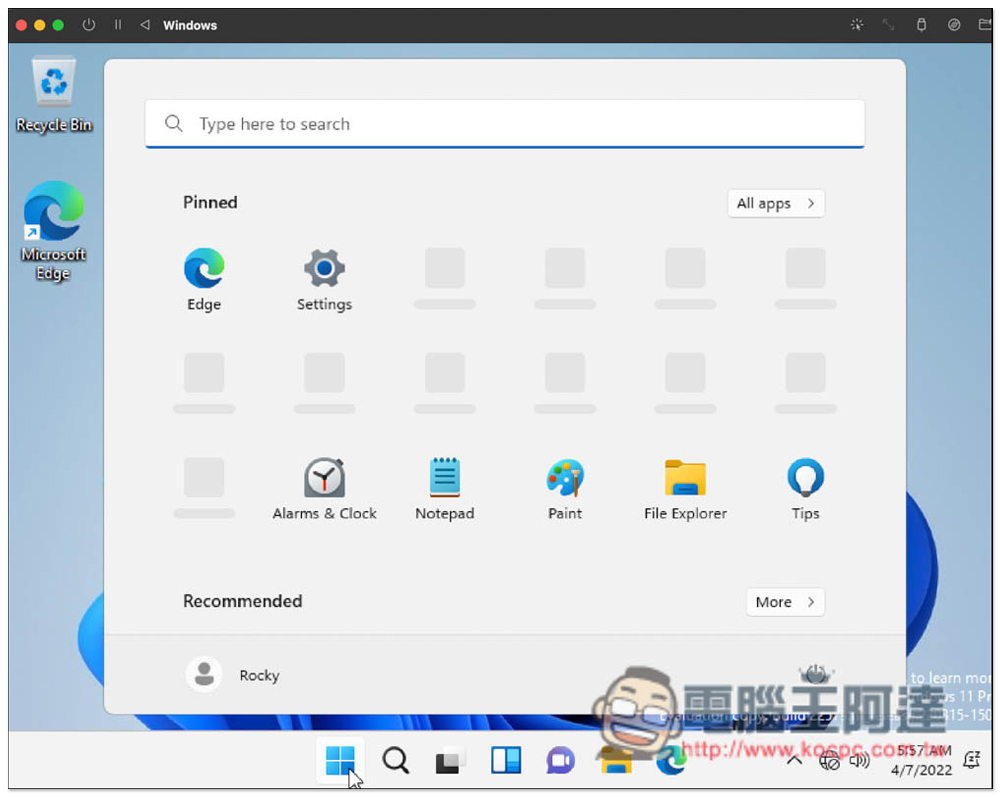Viewport: 1000px width, 798px height.
Task: Show more Recommended items
Action: coord(785,601)
